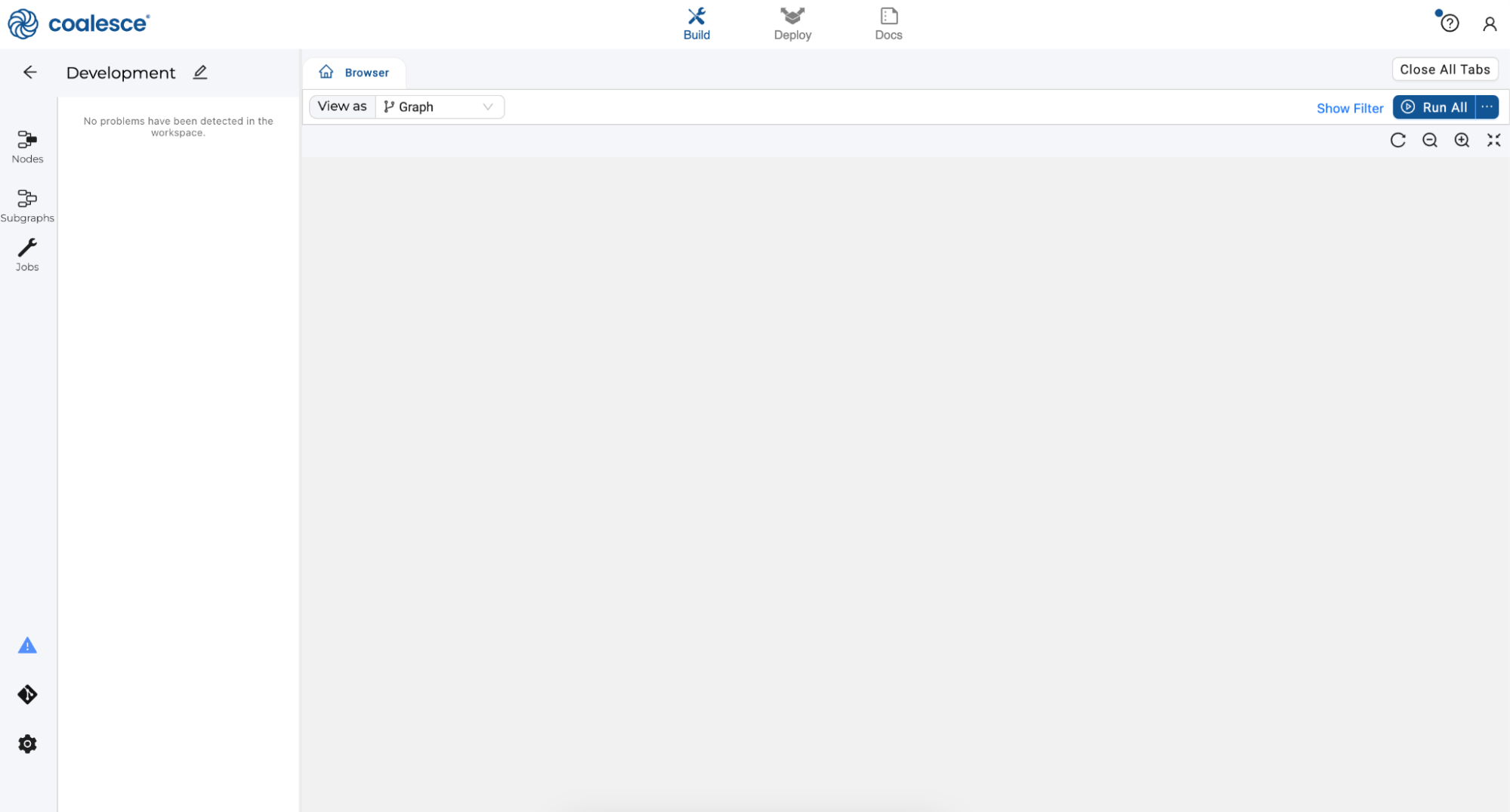Open the Subgraphs panel
1510x812 pixels.
(27, 205)
